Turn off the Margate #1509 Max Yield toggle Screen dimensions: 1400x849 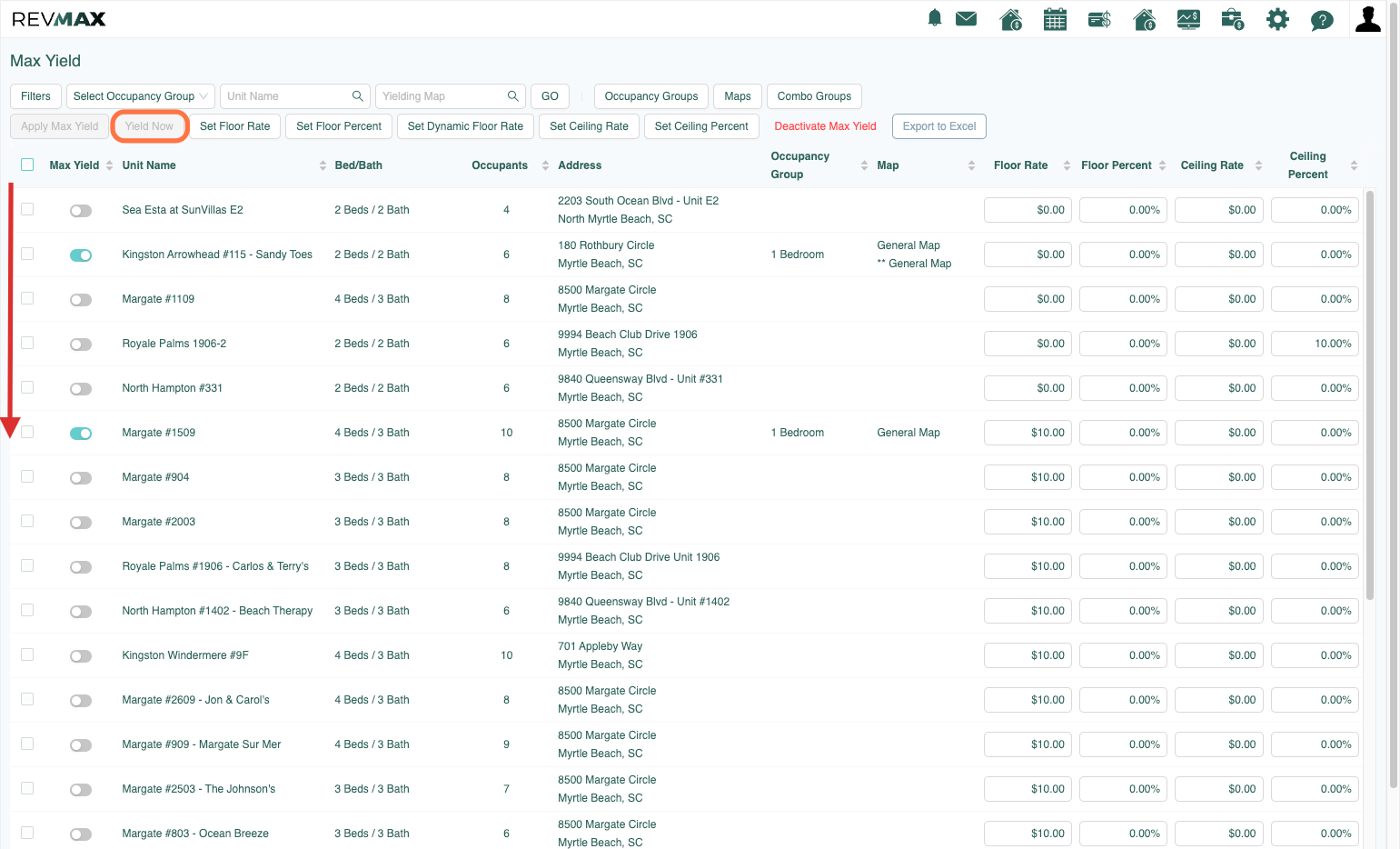tap(81, 434)
